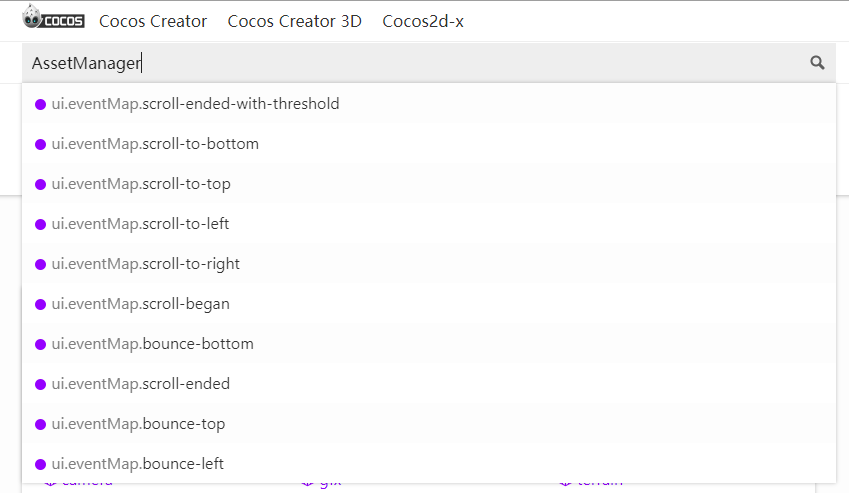Select ui.eventMap.scroll-to-right suggestion
849x493 pixels.
pyautogui.click(x=146, y=264)
